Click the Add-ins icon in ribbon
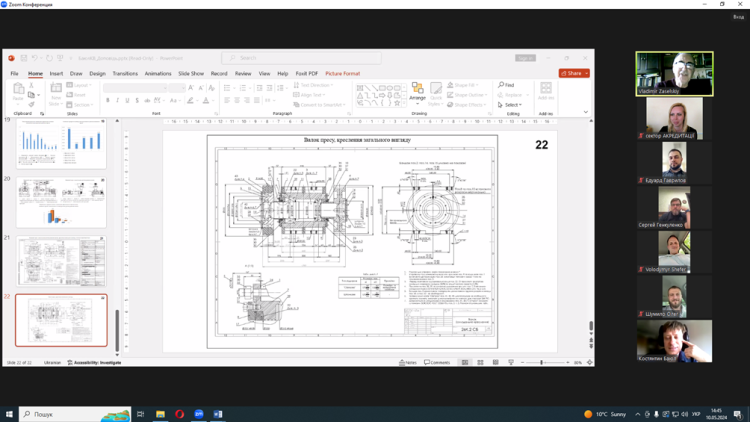The height and width of the screenshot is (422, 750). pyautogui.click(x=546, y=92)
